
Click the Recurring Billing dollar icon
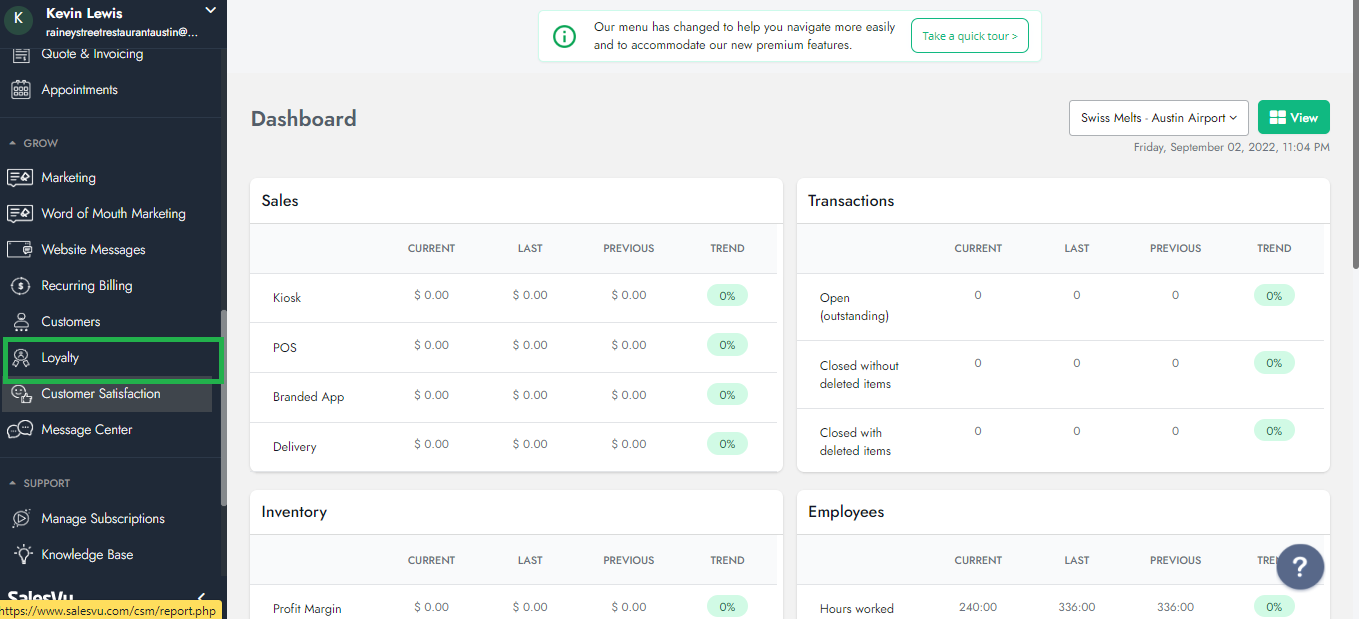[20, 286]
